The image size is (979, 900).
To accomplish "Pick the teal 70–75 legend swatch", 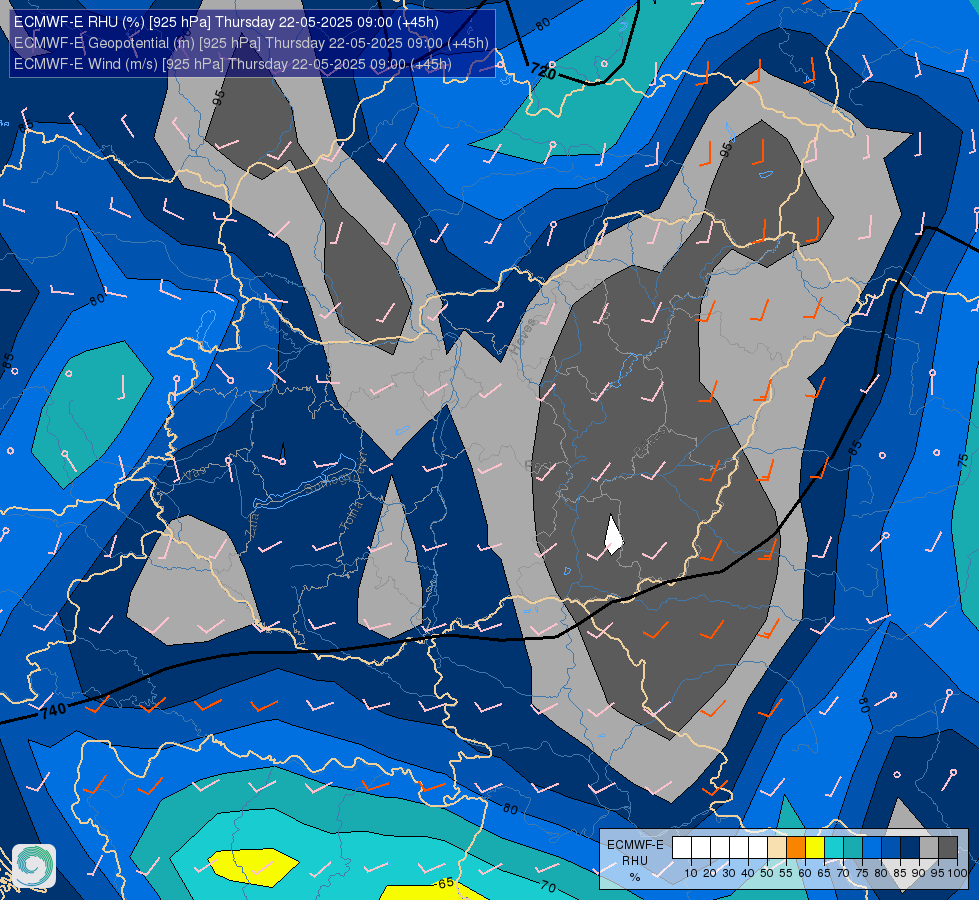I will click(853, 848).
